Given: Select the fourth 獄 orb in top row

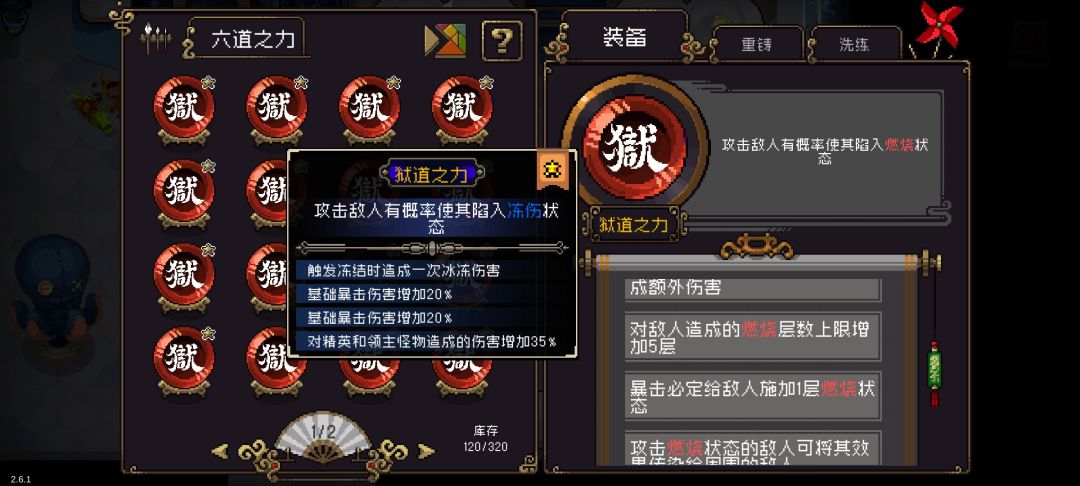Looking at the screenshot, I should tap(461, 109).
